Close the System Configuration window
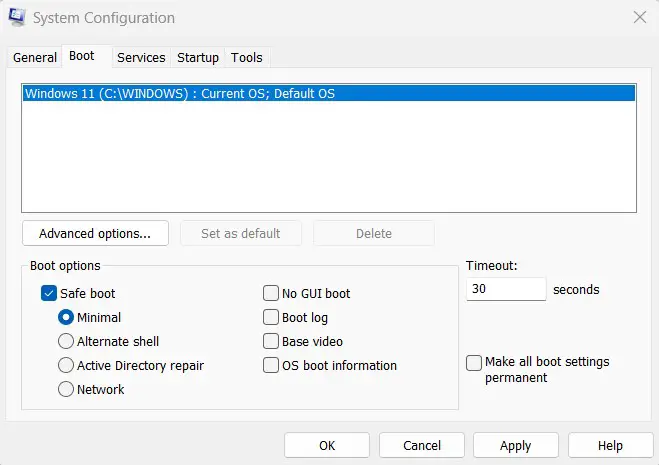 pyautogui.click(x=639, y=17)
